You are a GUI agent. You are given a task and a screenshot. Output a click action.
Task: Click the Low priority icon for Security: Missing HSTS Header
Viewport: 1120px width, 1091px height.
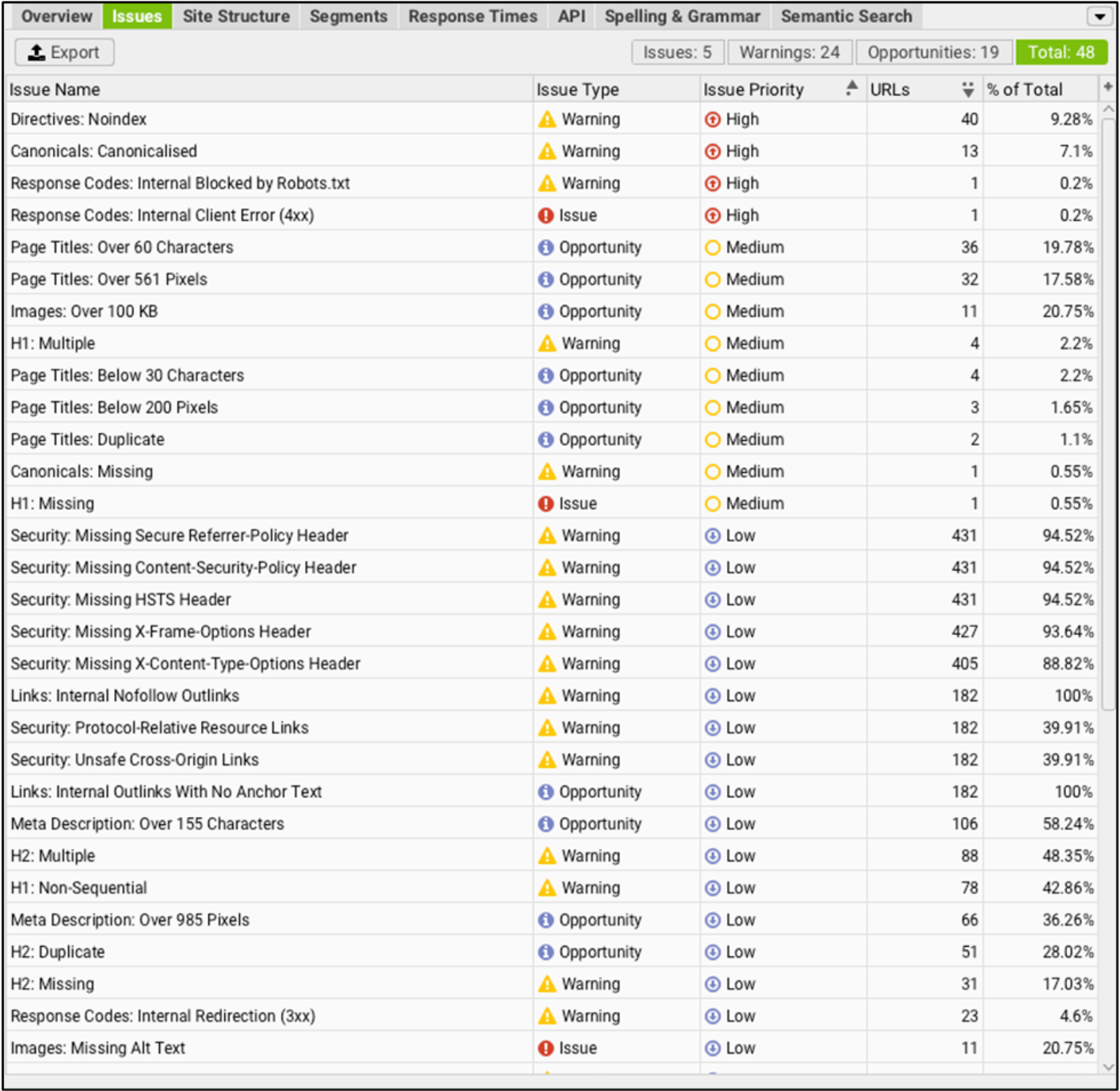click(713, 600)
